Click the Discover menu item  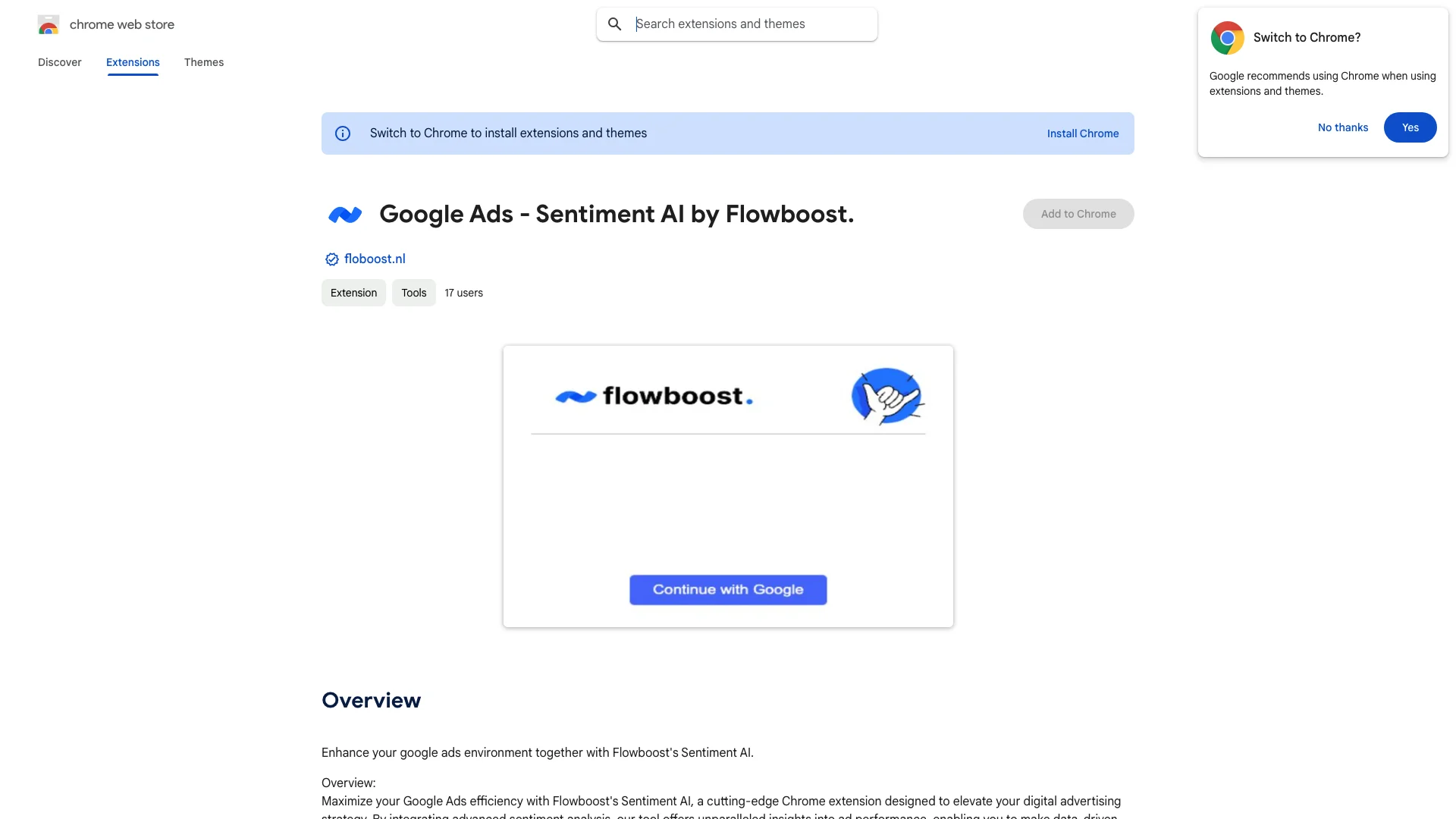click(x=59, y=62)
